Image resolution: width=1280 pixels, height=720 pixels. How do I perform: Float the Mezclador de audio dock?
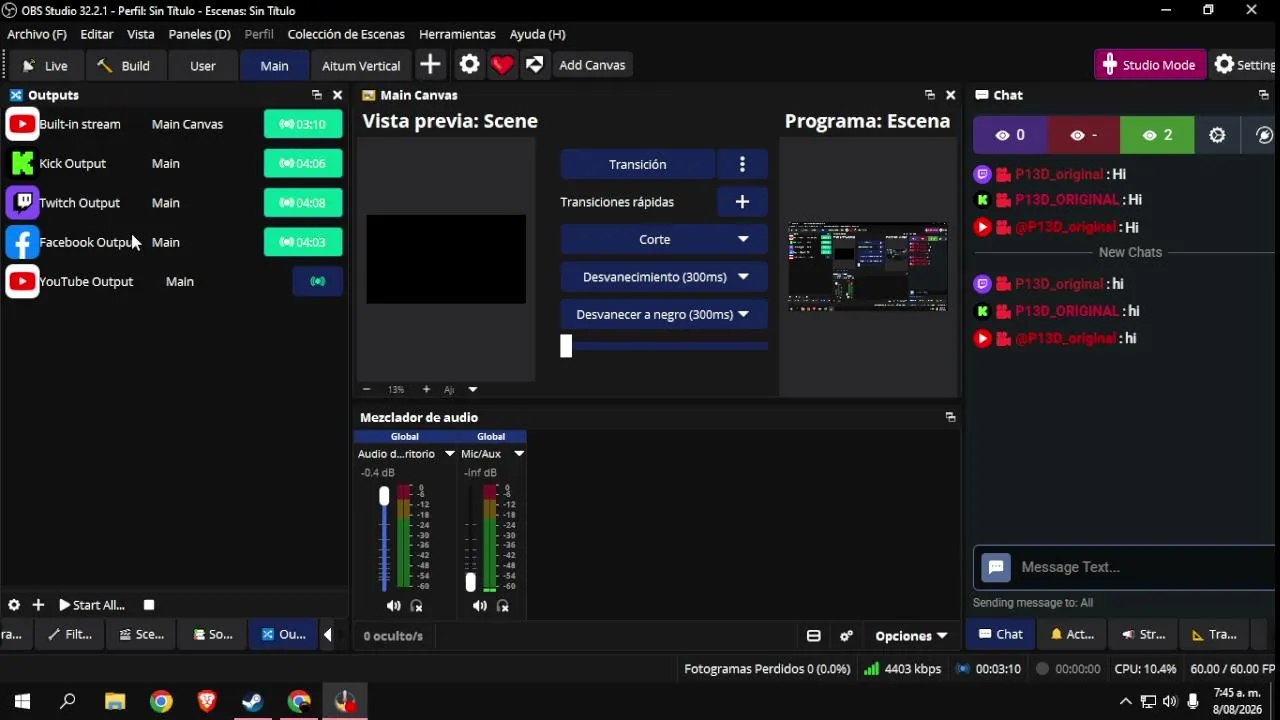point(950,417)
